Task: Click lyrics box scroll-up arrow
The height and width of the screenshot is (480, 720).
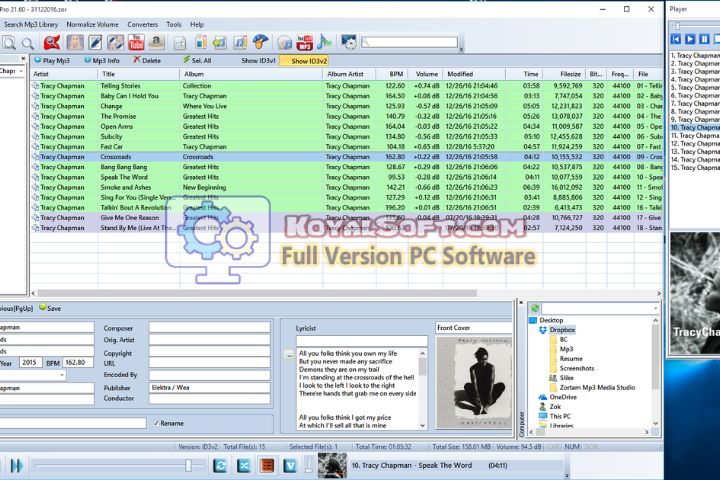Action: coord(422,353)
